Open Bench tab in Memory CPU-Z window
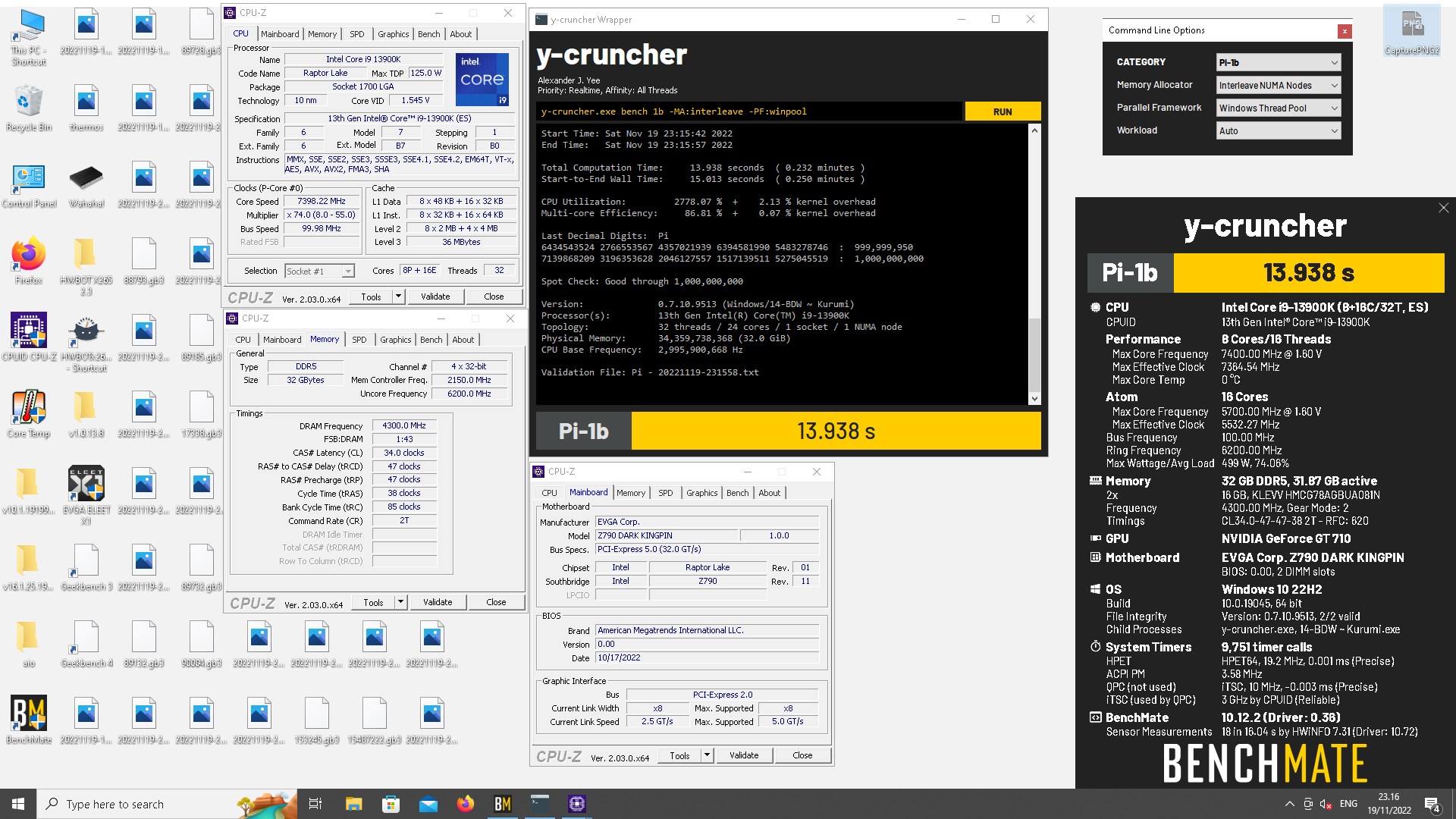The image size is (1456, 819). pyautogui.click(x=431, y=340)
